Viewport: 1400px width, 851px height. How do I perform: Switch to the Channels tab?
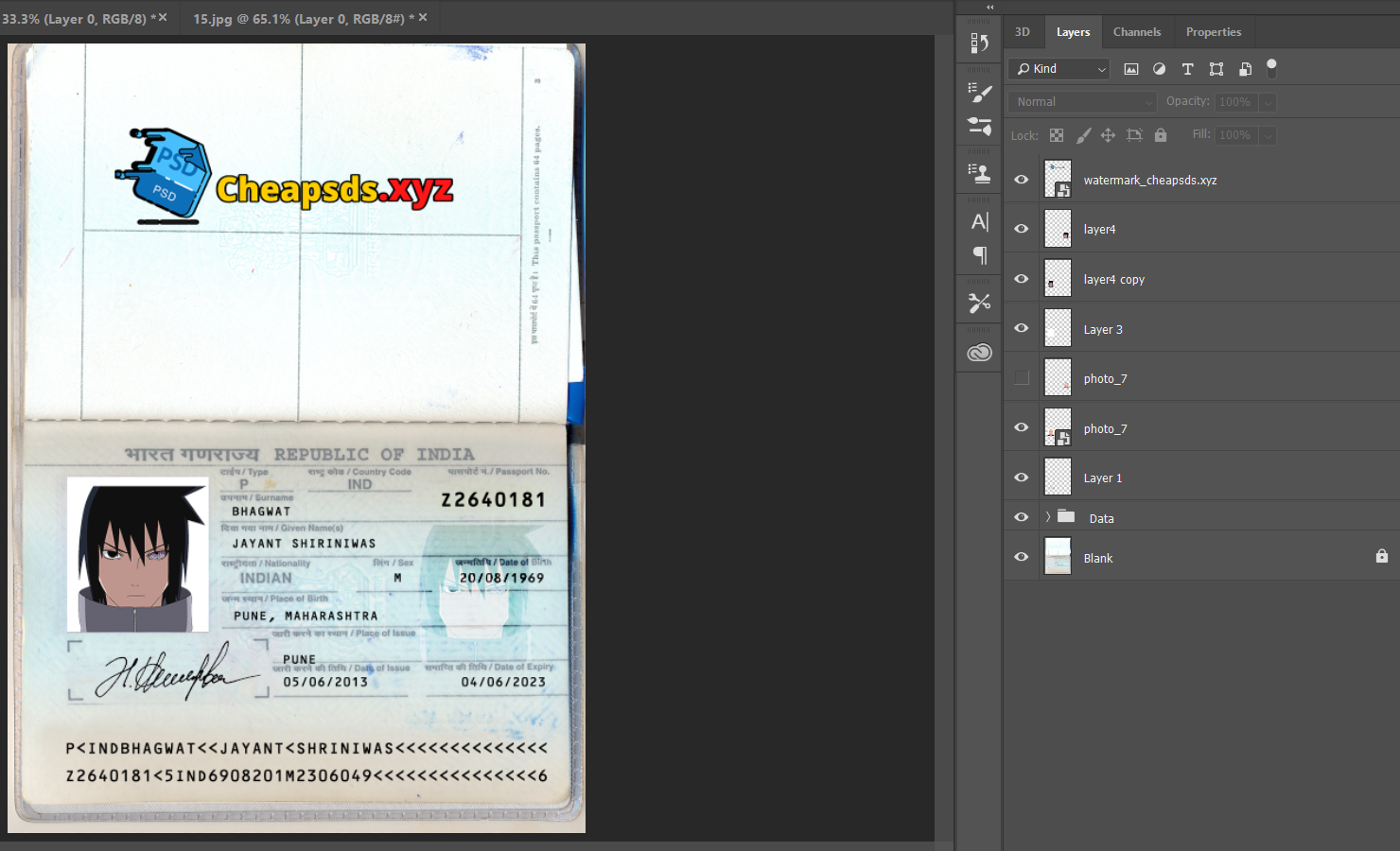(x=1136, y=32)
